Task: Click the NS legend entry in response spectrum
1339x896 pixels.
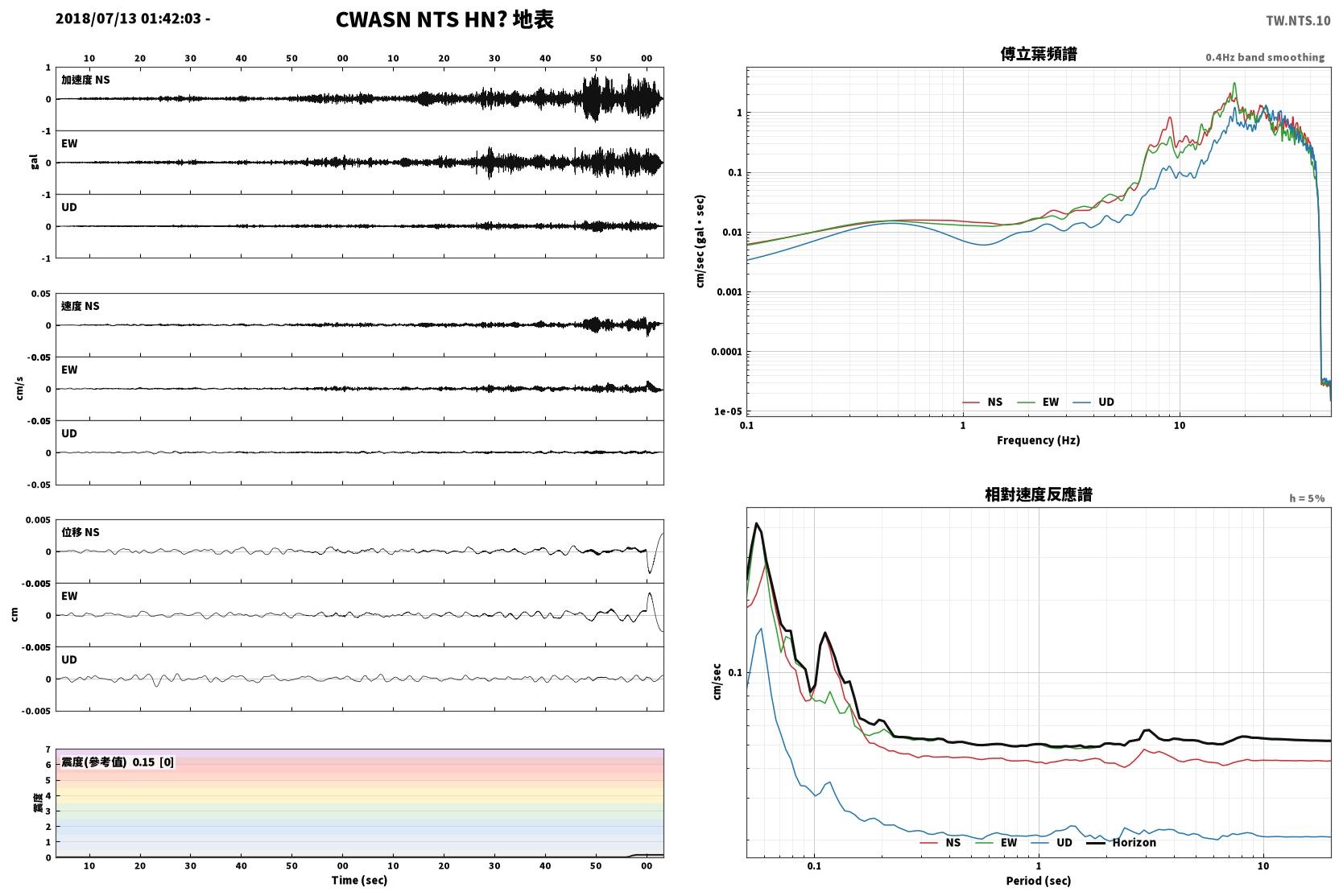Action: point(940,842)
